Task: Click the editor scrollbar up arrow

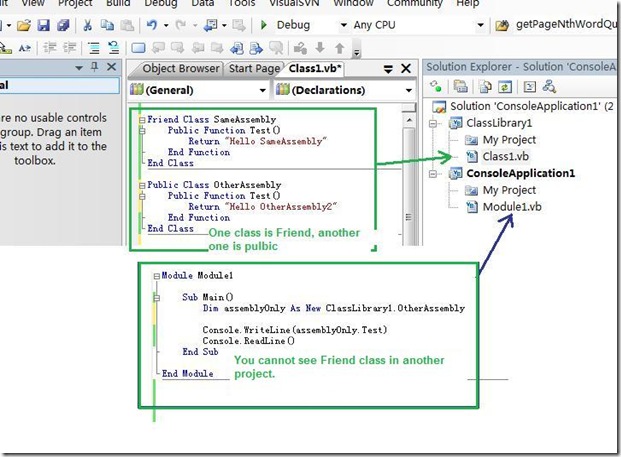Action: 409,120
